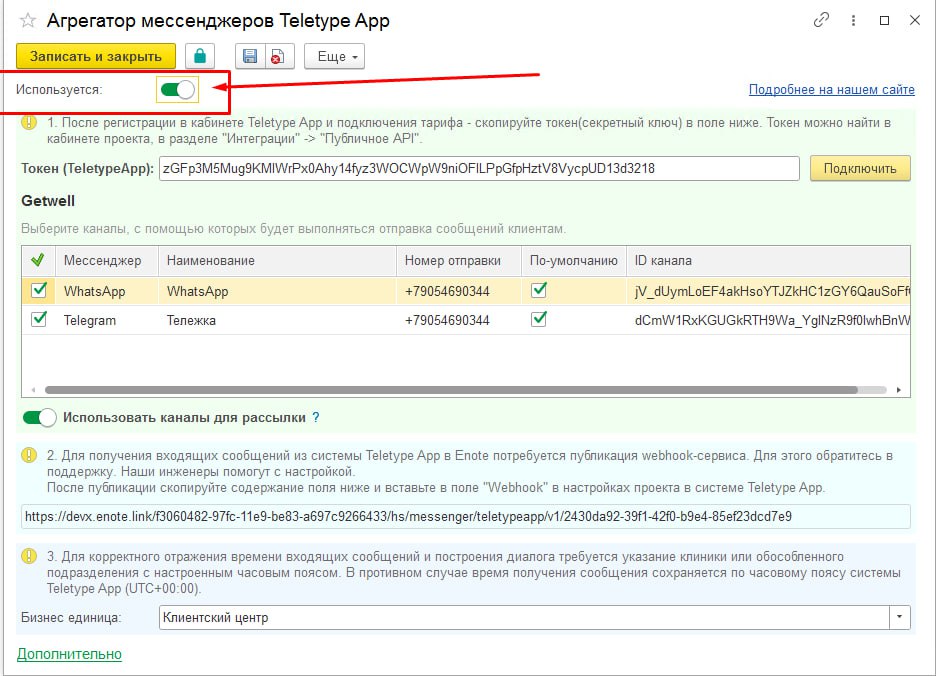Sort by Мессенджер column header
The image size is (936, 676).
coord(106,260)
